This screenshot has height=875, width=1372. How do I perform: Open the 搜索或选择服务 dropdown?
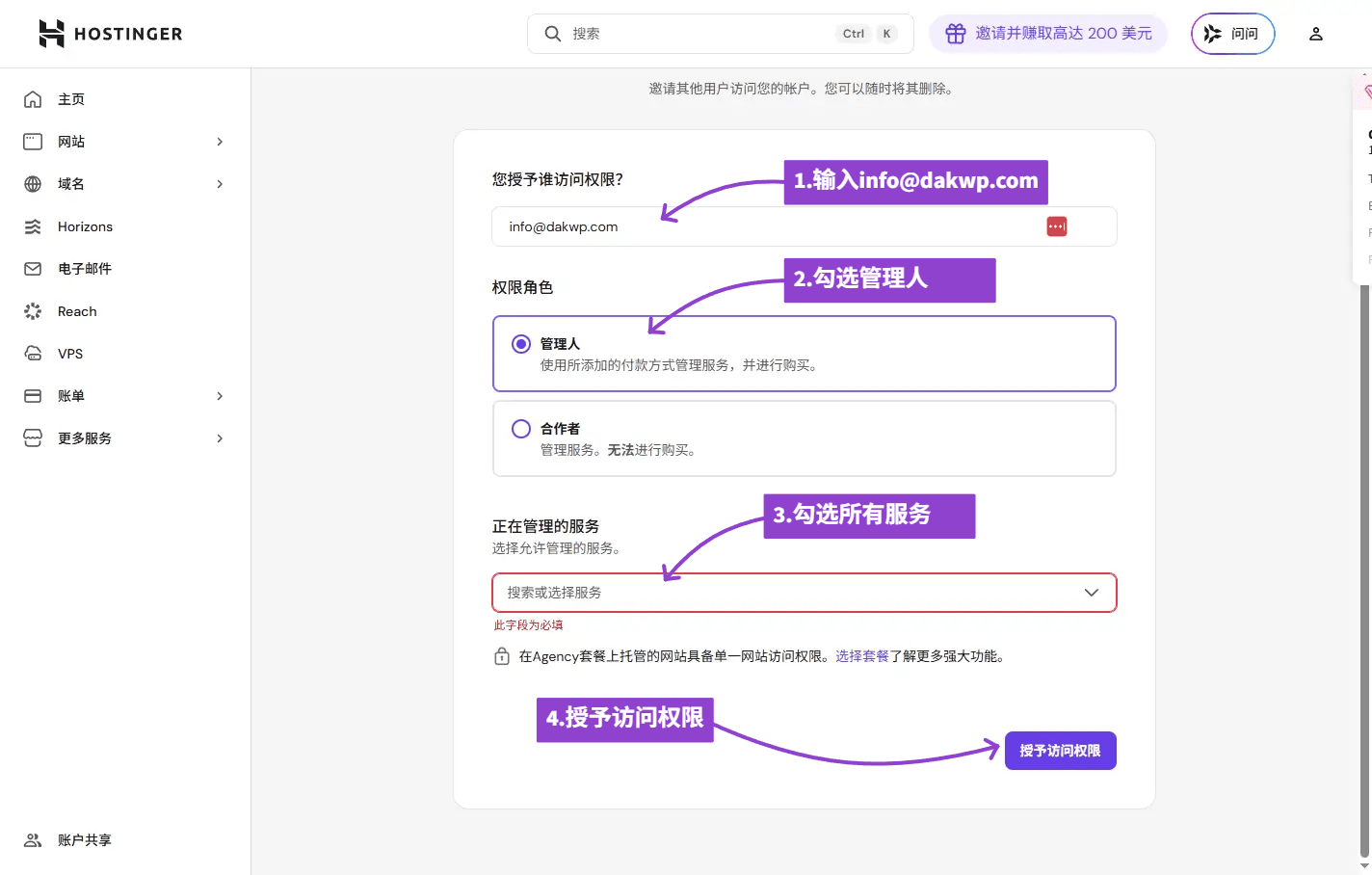(804, 593)
